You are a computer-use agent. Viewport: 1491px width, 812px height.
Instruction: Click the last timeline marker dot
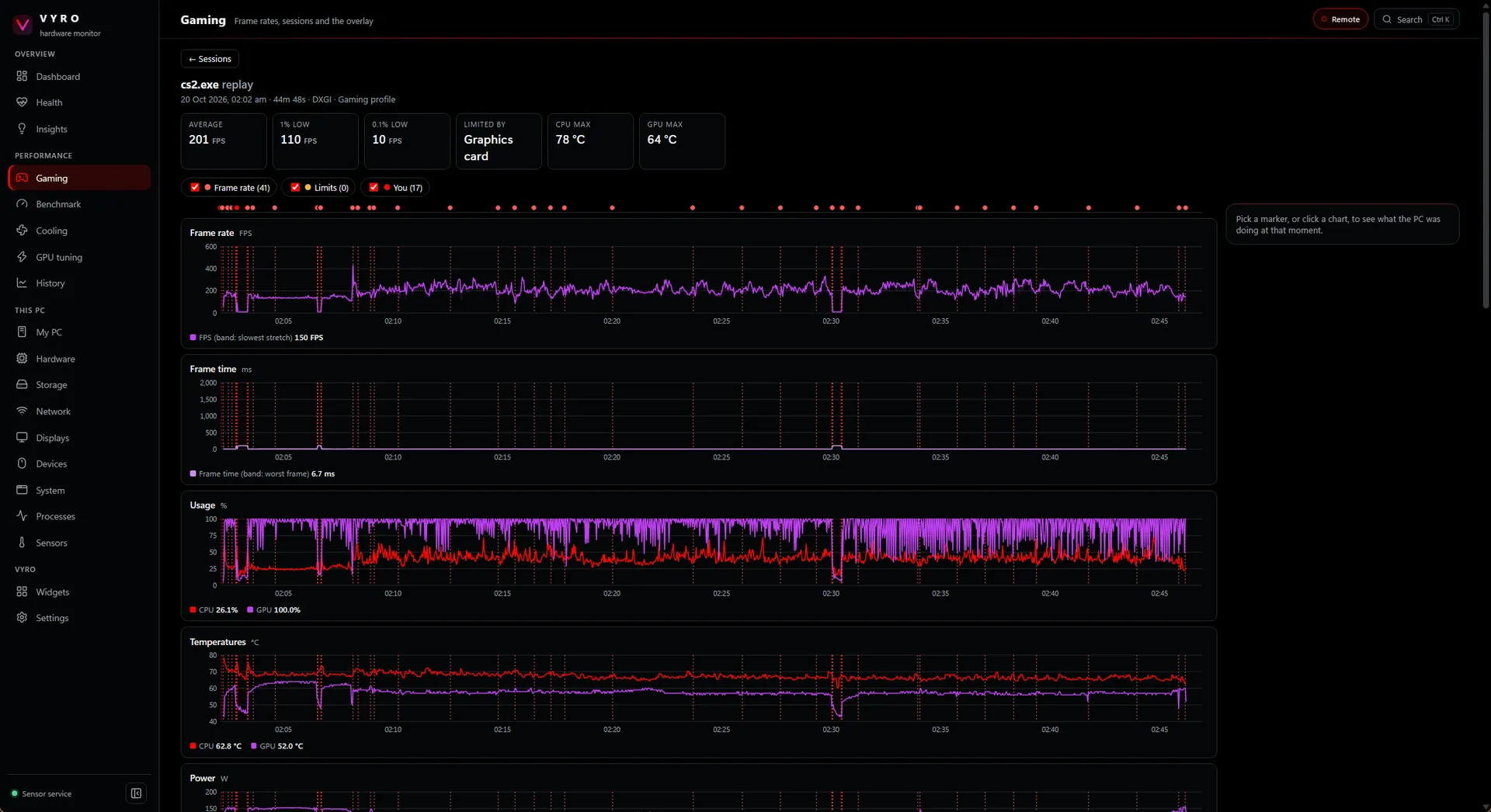coord(1185,208)
